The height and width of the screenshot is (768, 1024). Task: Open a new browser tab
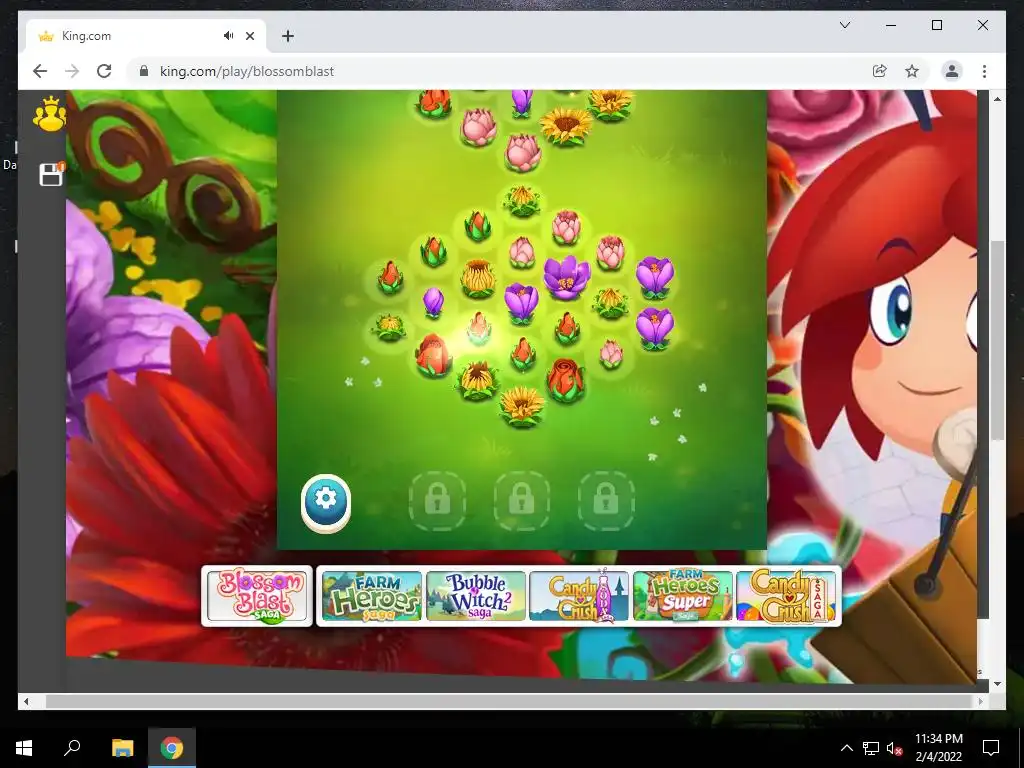pyautogui.click(x=287, y=36)
